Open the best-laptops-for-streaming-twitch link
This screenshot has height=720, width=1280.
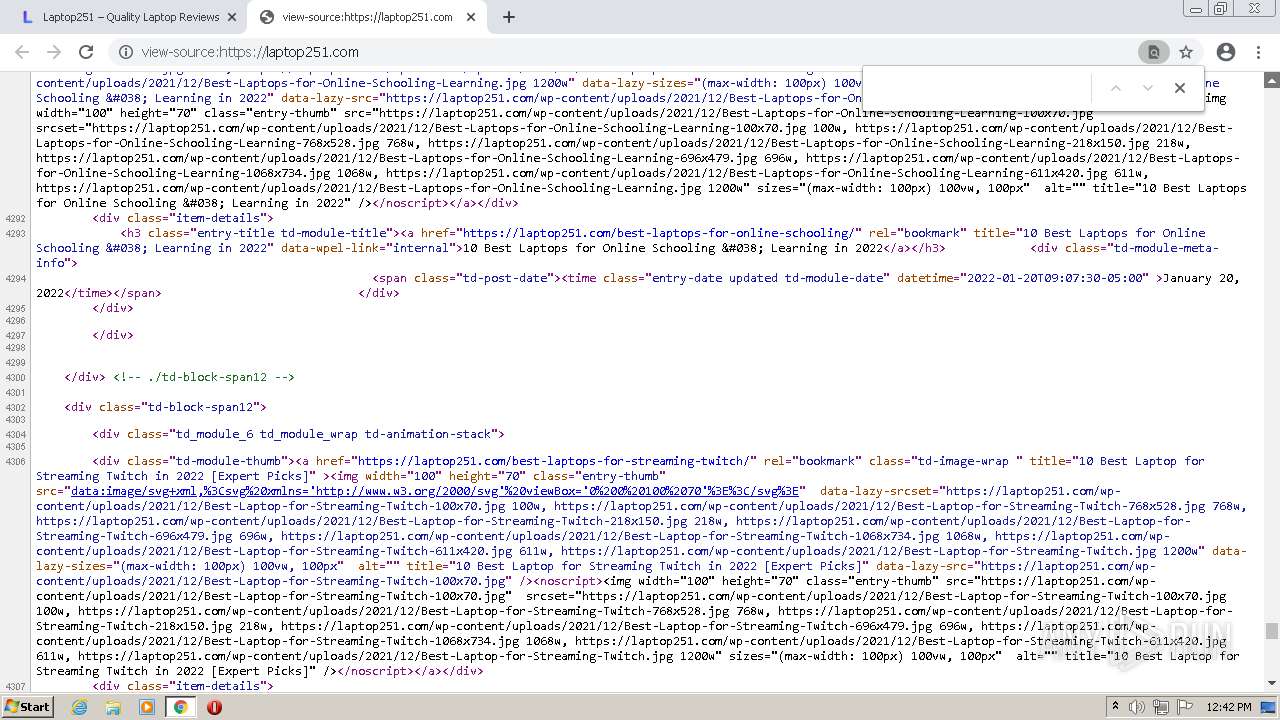[553, 461]
